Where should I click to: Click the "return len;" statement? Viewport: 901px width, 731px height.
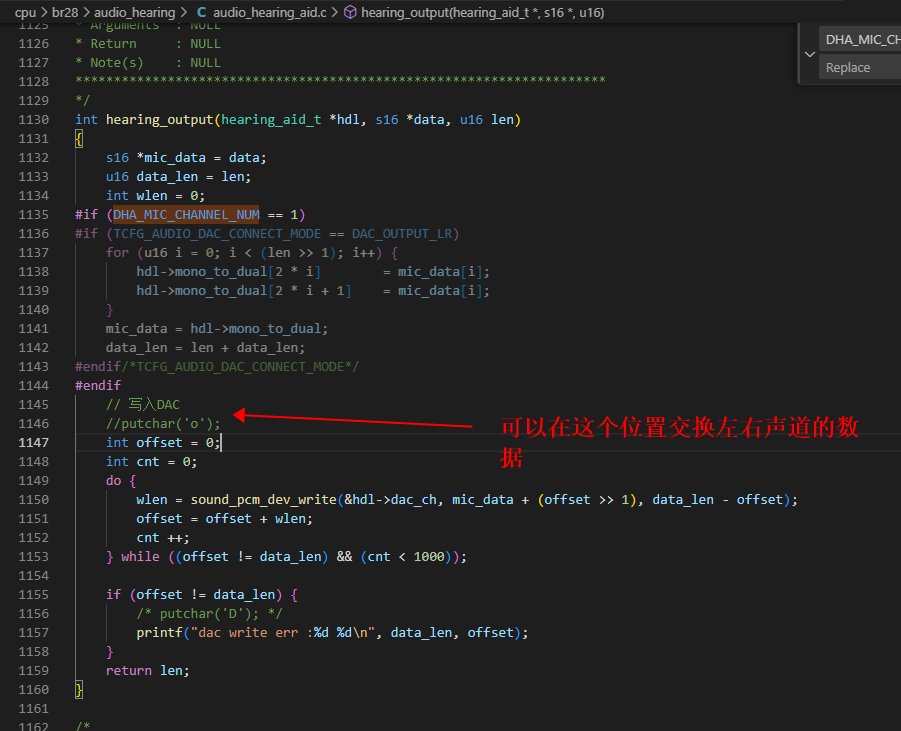148,670
